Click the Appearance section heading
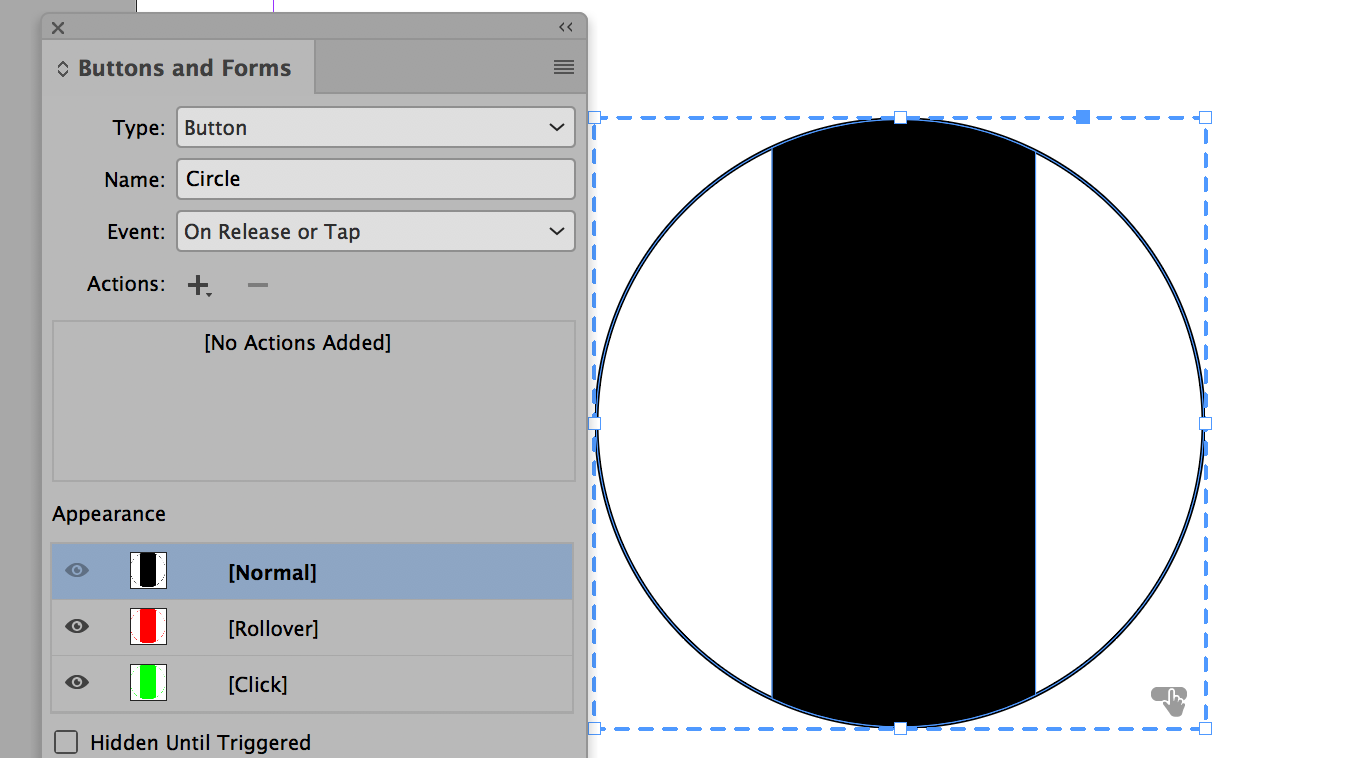The height and width of the screenshot is (758, 1362). tap(109, 514)
